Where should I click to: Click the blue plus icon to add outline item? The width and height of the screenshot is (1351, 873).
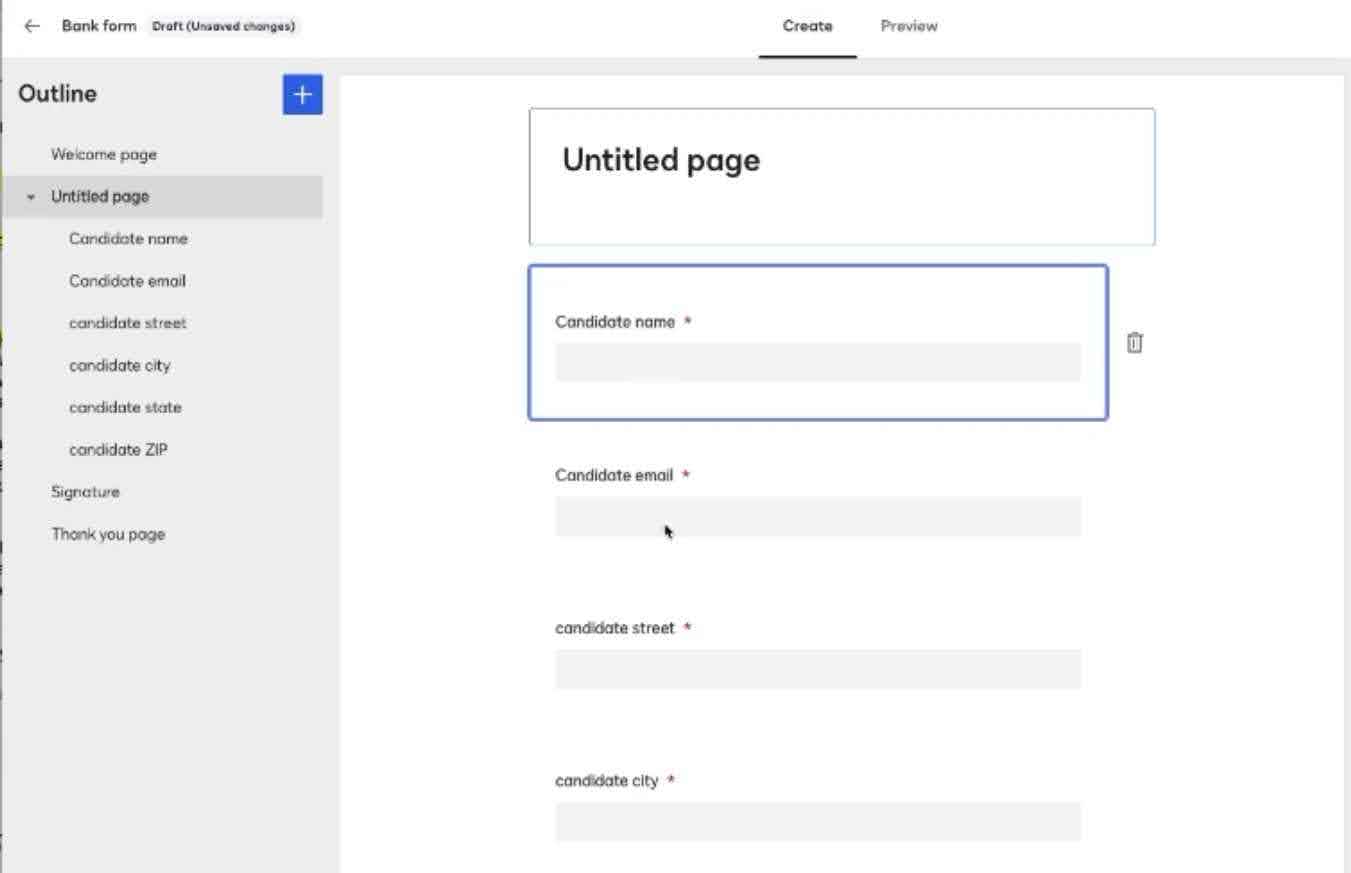pos(302,94)
